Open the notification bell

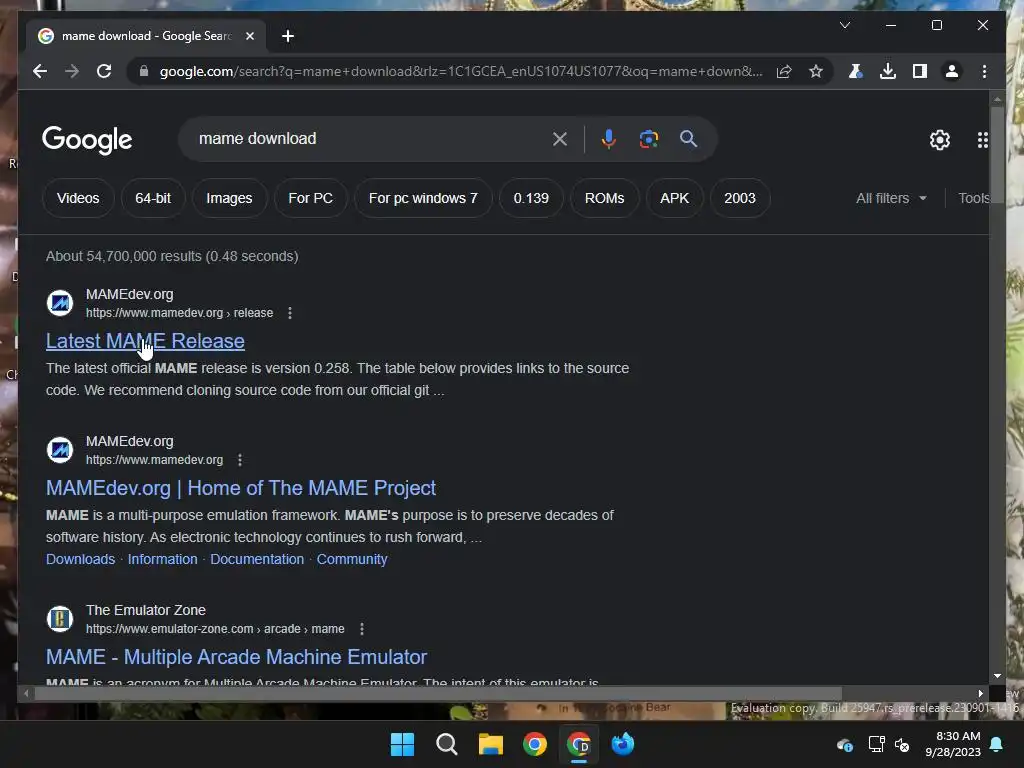coord(997,744)
